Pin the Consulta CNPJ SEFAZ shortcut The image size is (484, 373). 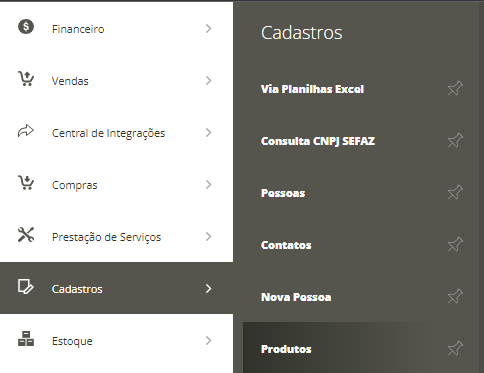[x=455, y=140]
